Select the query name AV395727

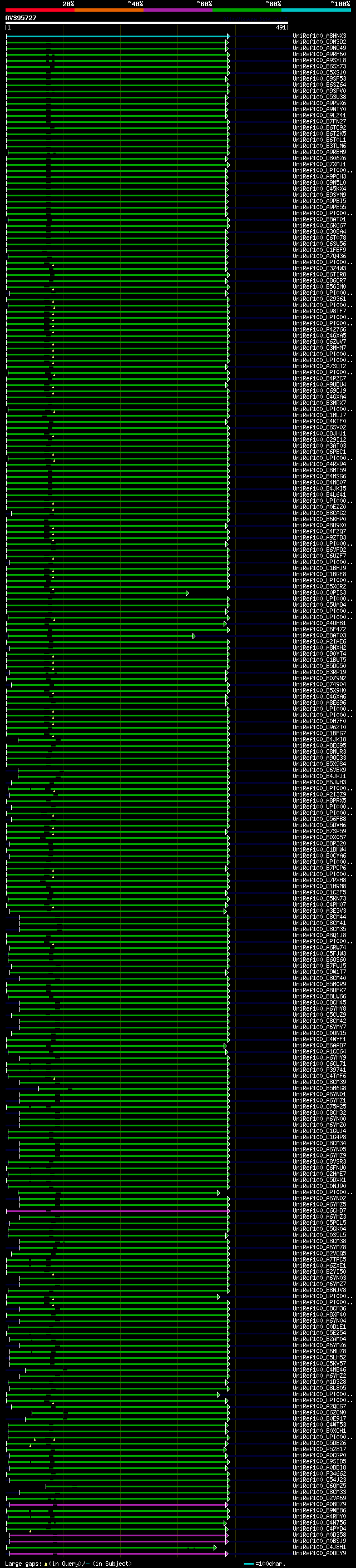[21, 18]
